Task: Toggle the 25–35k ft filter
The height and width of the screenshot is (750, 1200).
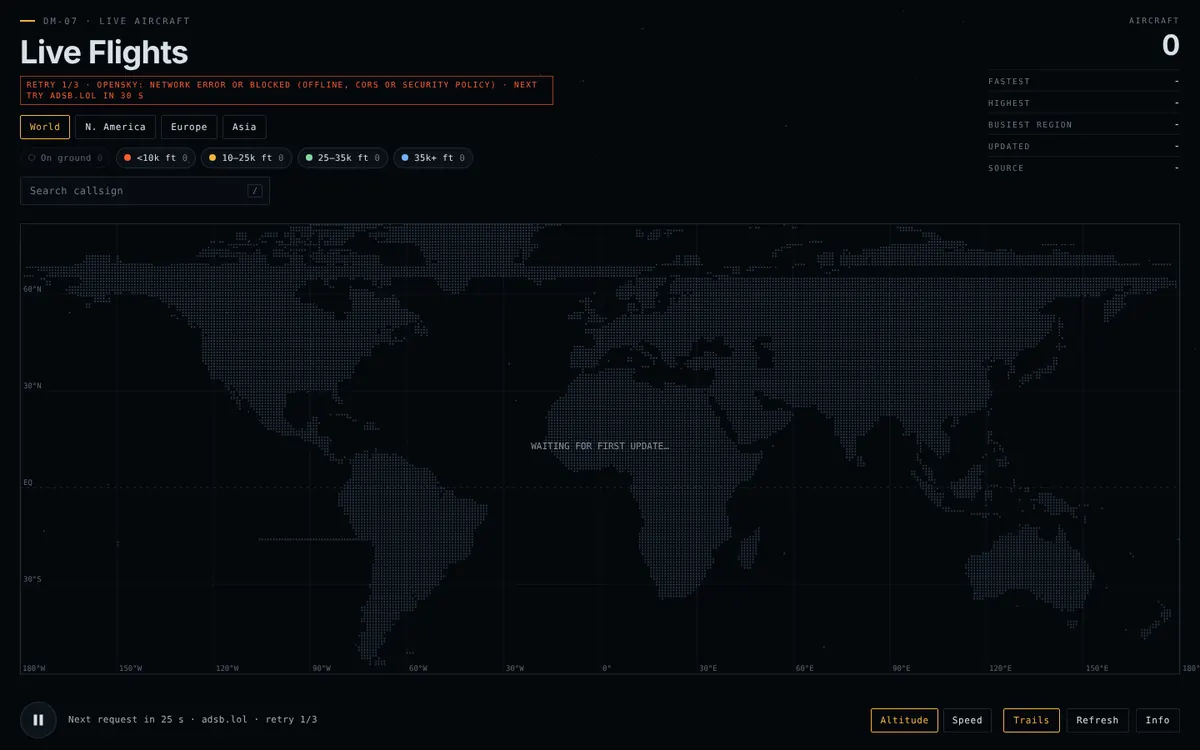Action: point(342,158)
